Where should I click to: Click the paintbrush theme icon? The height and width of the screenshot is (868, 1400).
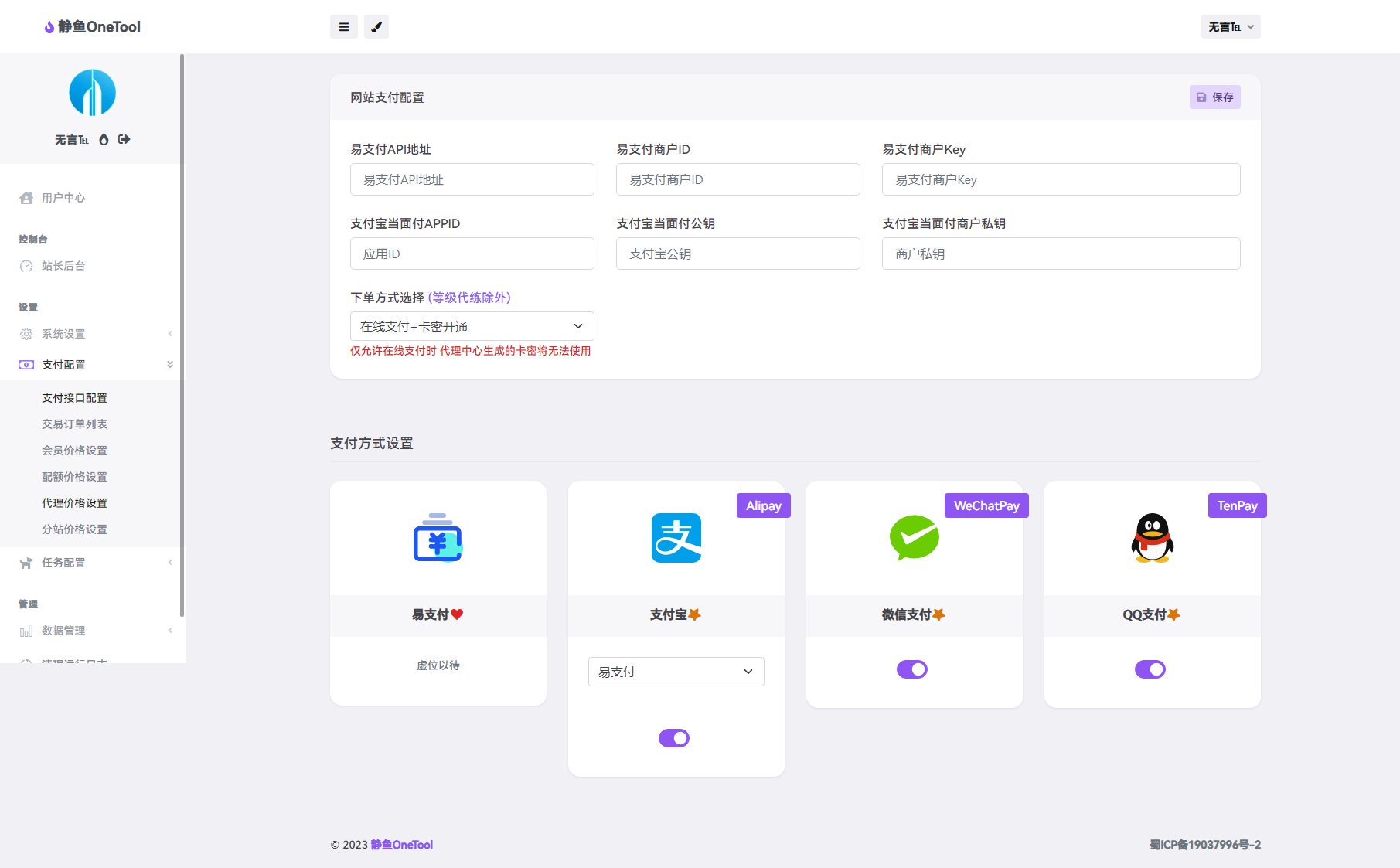pyautogui.click(x=376, y=27)
